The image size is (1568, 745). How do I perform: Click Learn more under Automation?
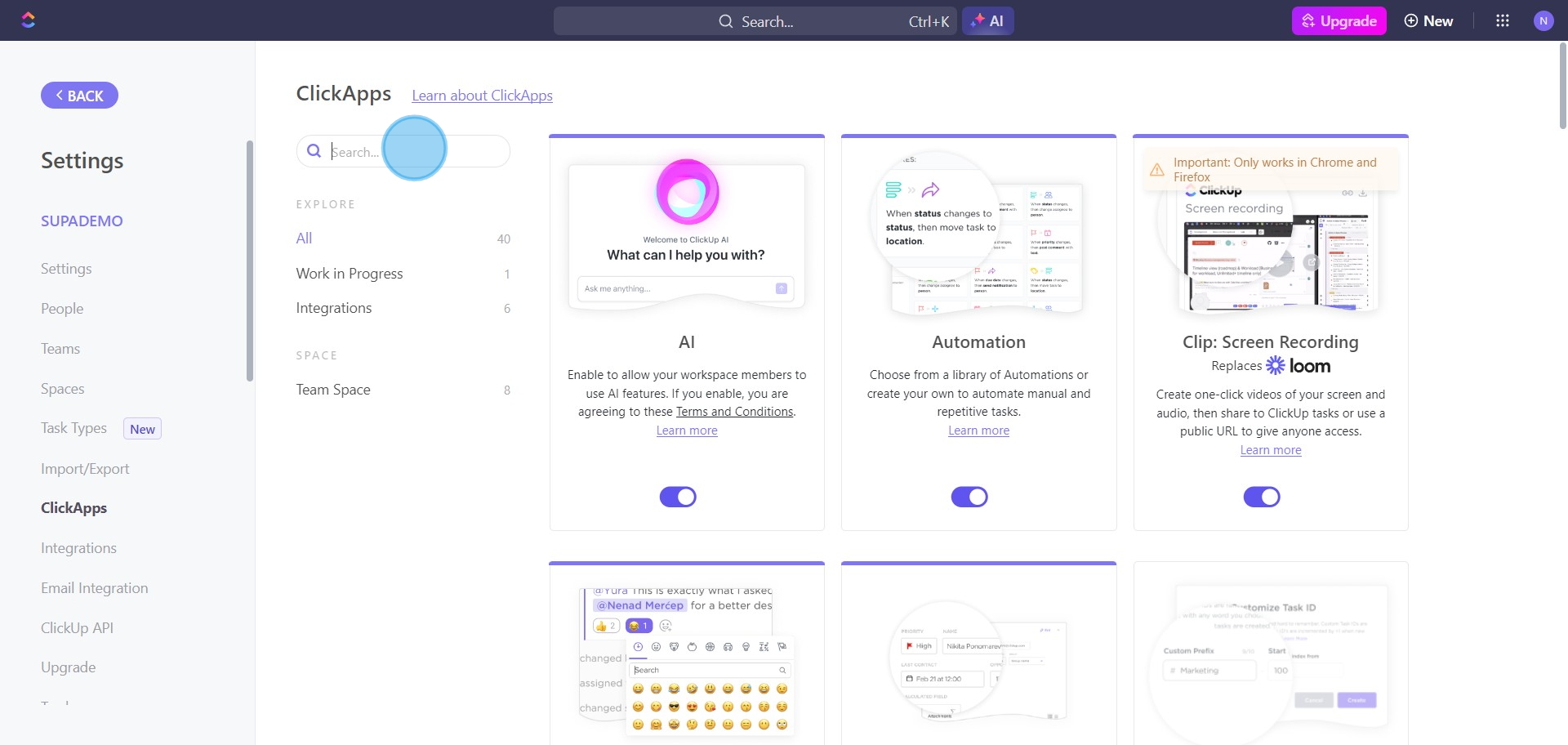pyautogui.click(x=978, y=430)
